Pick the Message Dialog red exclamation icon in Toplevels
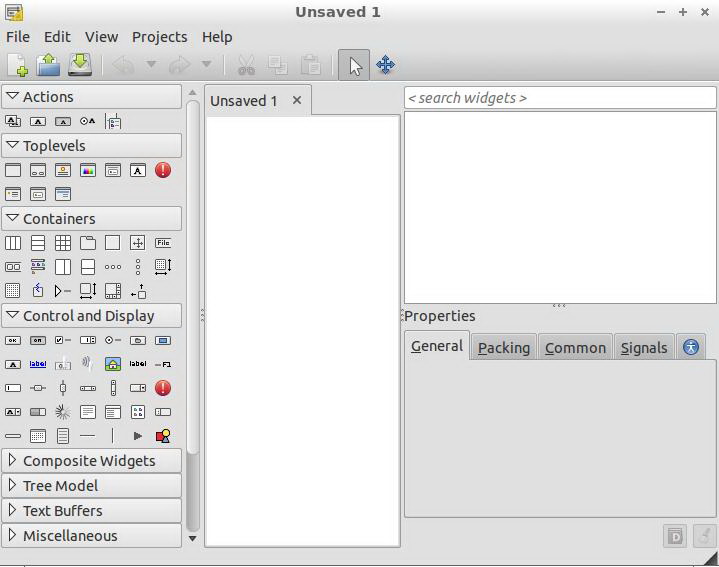The image size is (719, 567). [x=163, y=171]
